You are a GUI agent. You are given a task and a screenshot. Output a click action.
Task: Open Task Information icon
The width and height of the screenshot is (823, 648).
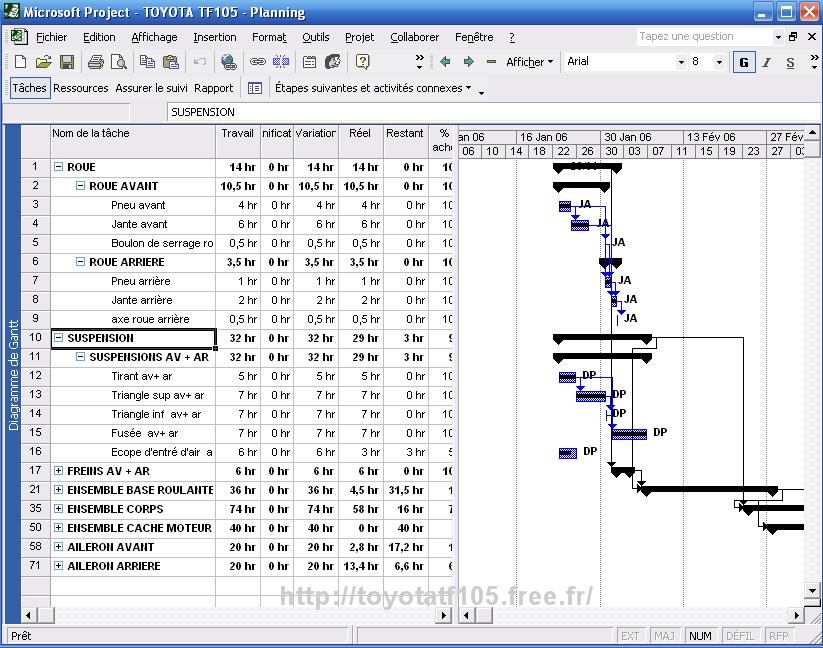(310, 62)
